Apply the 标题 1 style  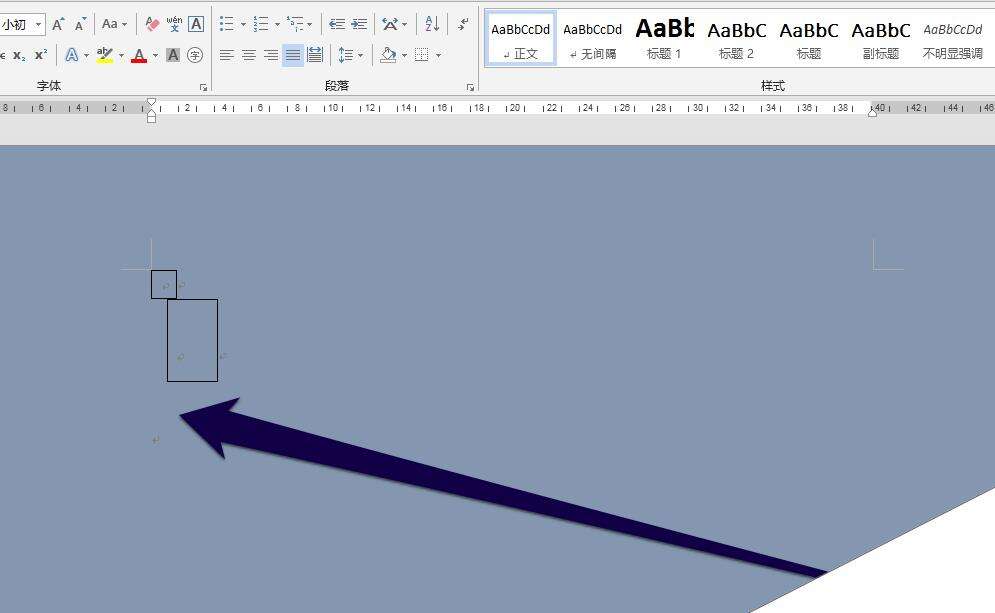point(664,38)
